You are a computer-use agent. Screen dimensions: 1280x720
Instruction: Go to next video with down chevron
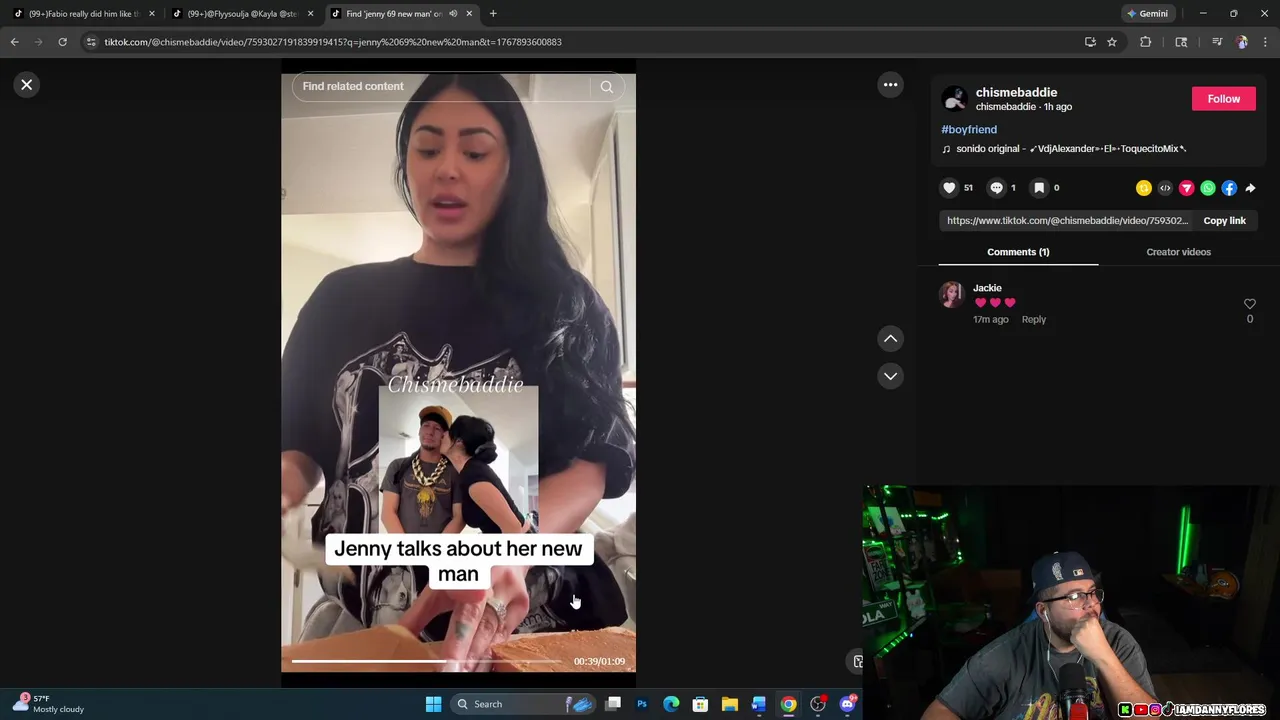click(890, 376)
